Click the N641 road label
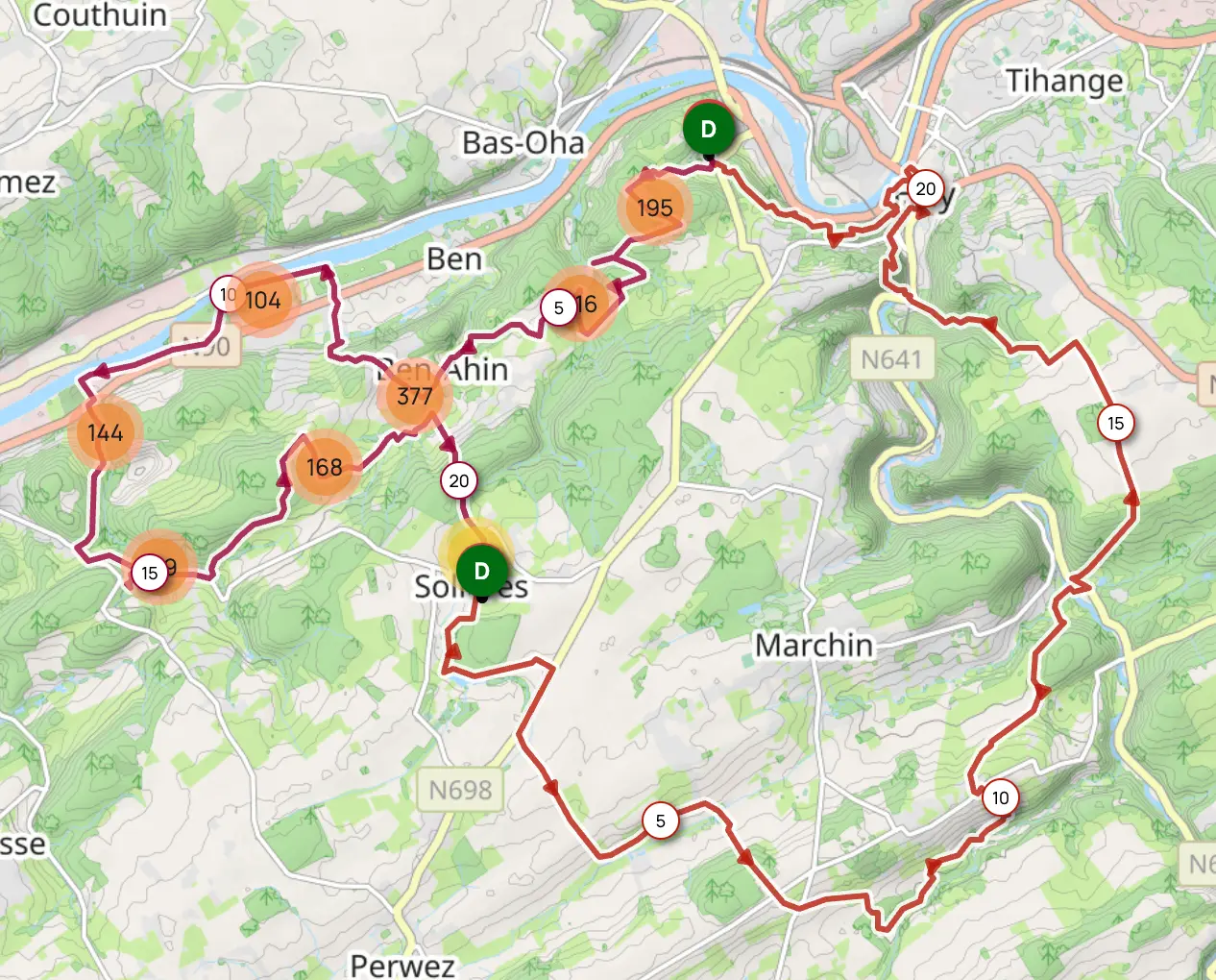The width and height of the screenshot is (1216, 980). click(x=891, y=359)
